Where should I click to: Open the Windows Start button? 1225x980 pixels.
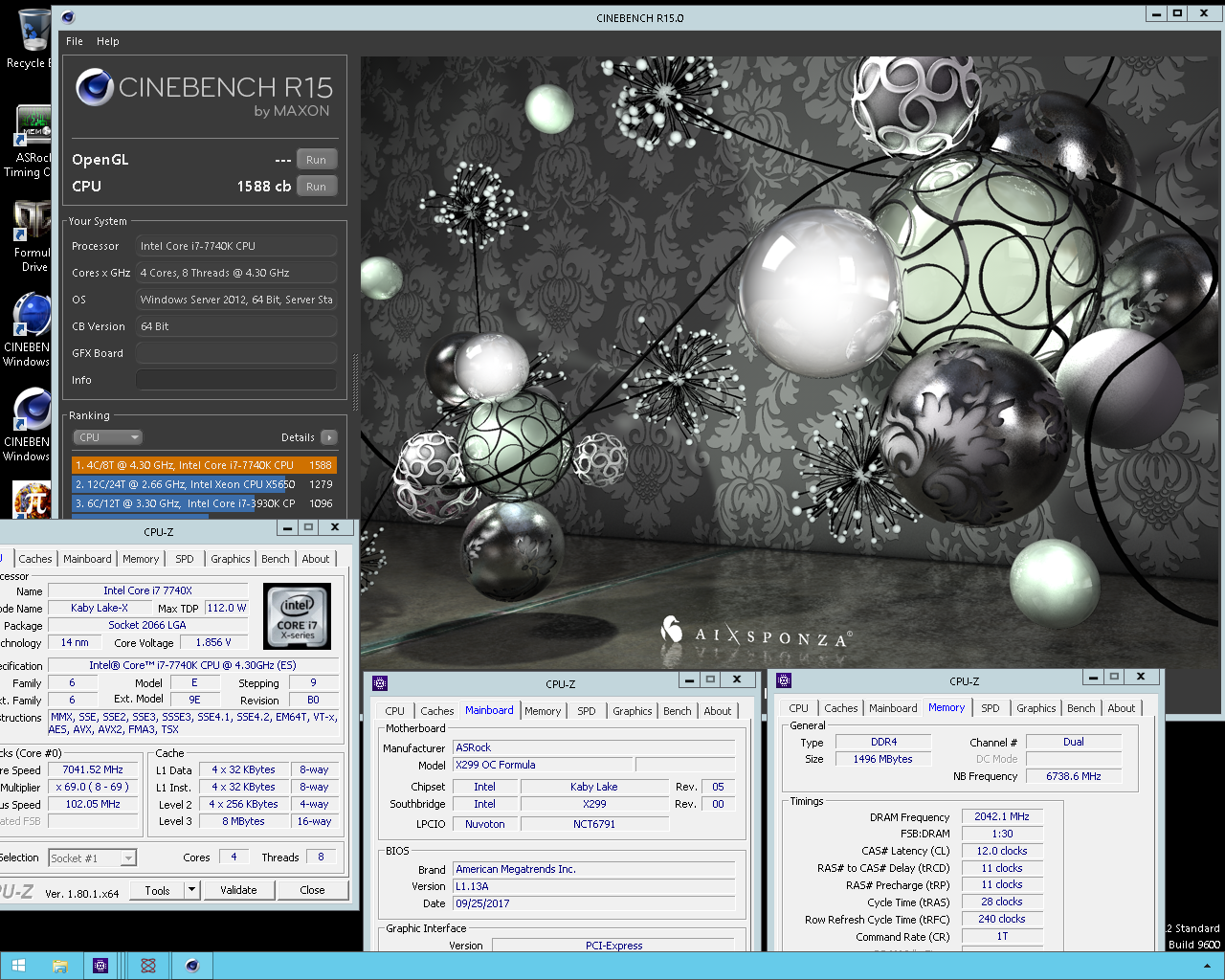click(x=18, y=966)
